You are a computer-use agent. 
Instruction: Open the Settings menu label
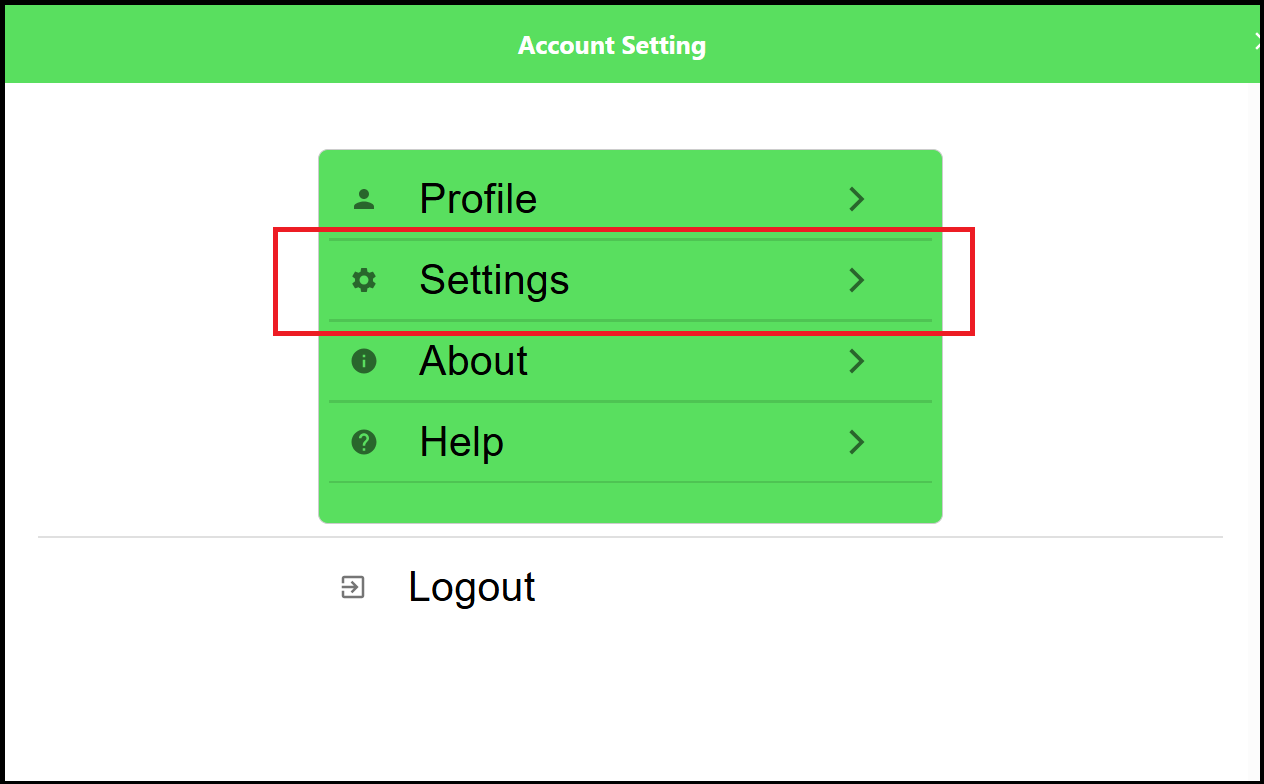point(494,280)
